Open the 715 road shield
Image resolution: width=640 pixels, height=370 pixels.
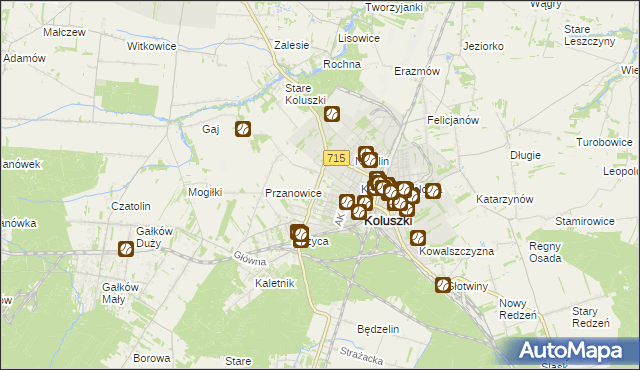click(x=336, y=158)
